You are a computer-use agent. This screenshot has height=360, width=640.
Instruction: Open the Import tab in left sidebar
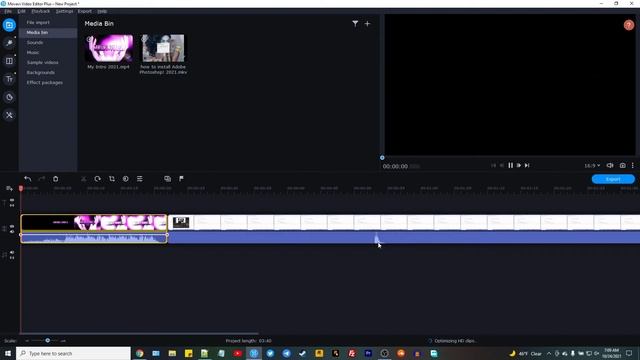tap(9, 25)
